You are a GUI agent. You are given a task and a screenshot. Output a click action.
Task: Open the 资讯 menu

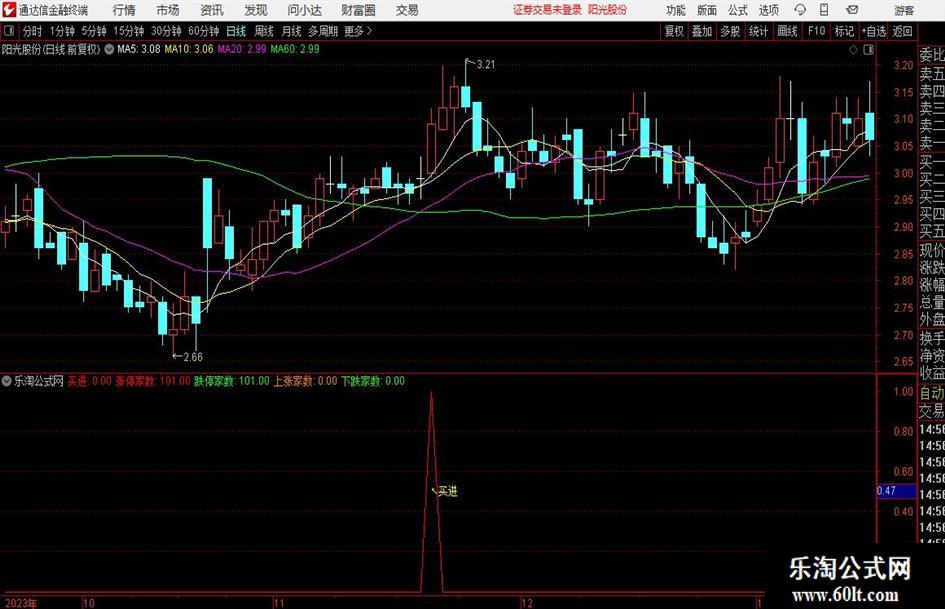212,10
